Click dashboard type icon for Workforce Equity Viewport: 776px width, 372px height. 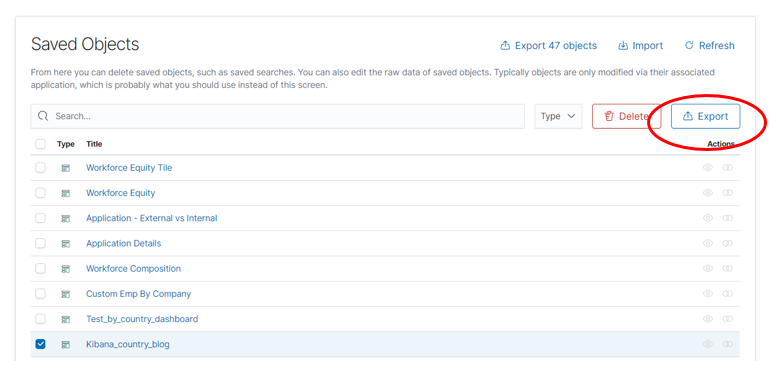point(65,193)
